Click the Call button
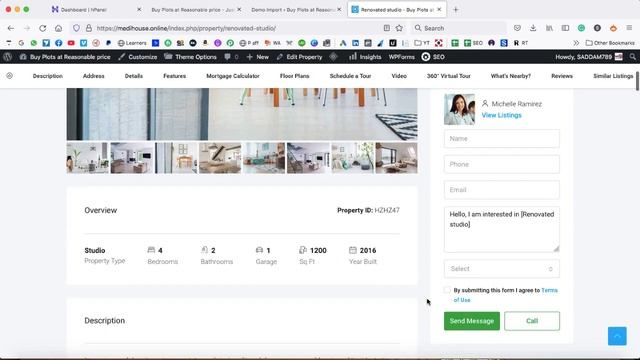640x360 pixels. point(532,321)
